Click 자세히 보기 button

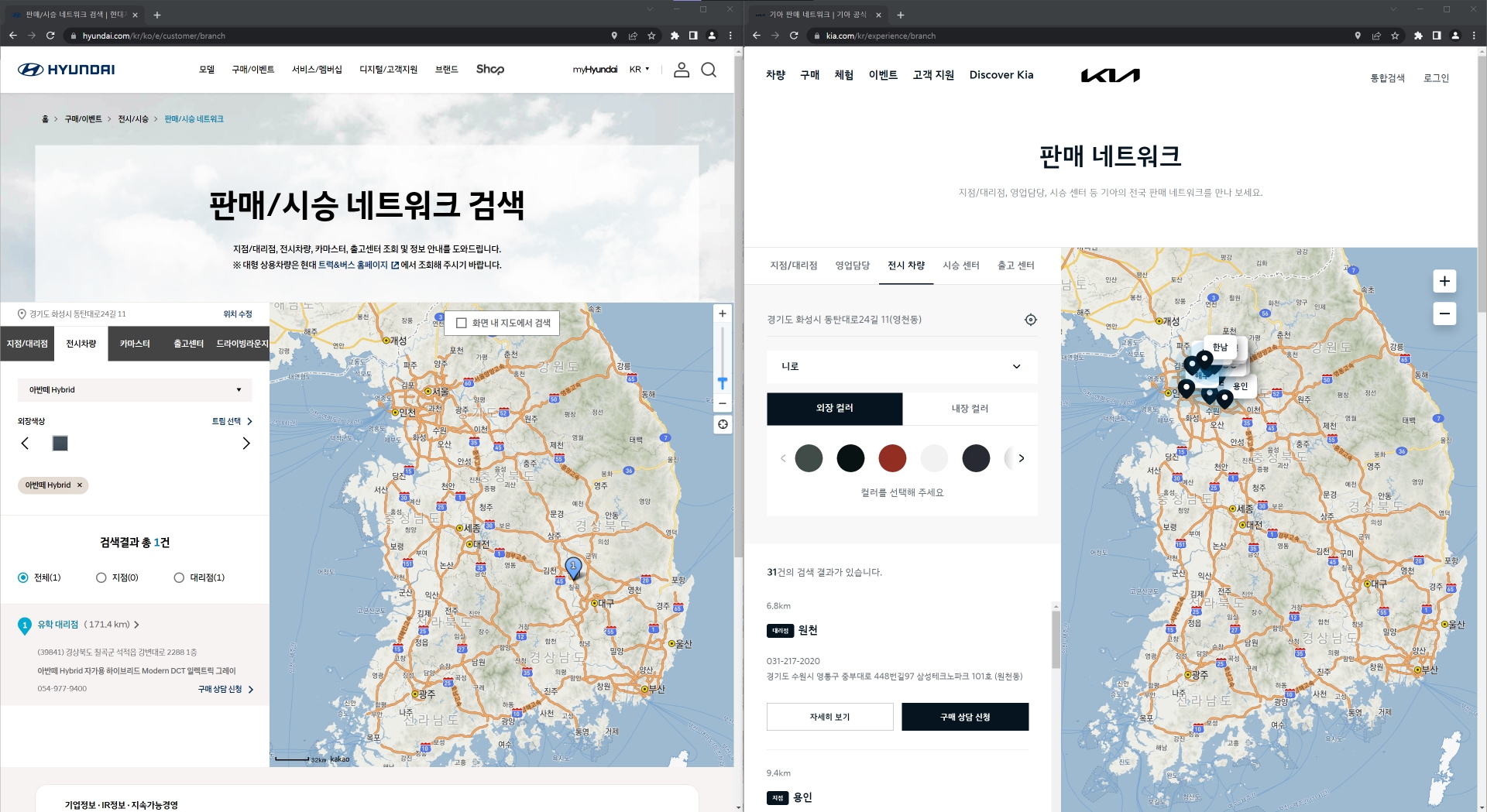pyautogui.click(x=829, y=717)
